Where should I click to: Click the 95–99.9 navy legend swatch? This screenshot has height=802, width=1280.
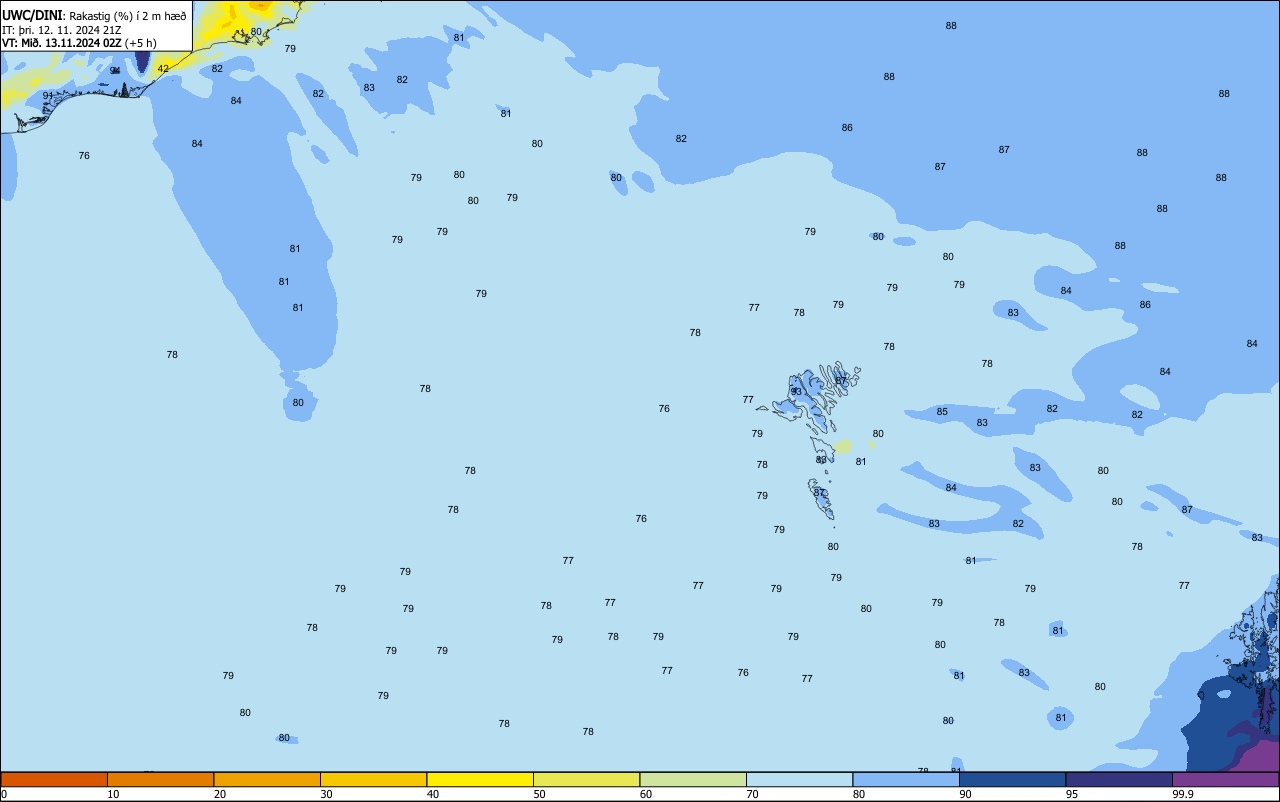point(1119,779)
